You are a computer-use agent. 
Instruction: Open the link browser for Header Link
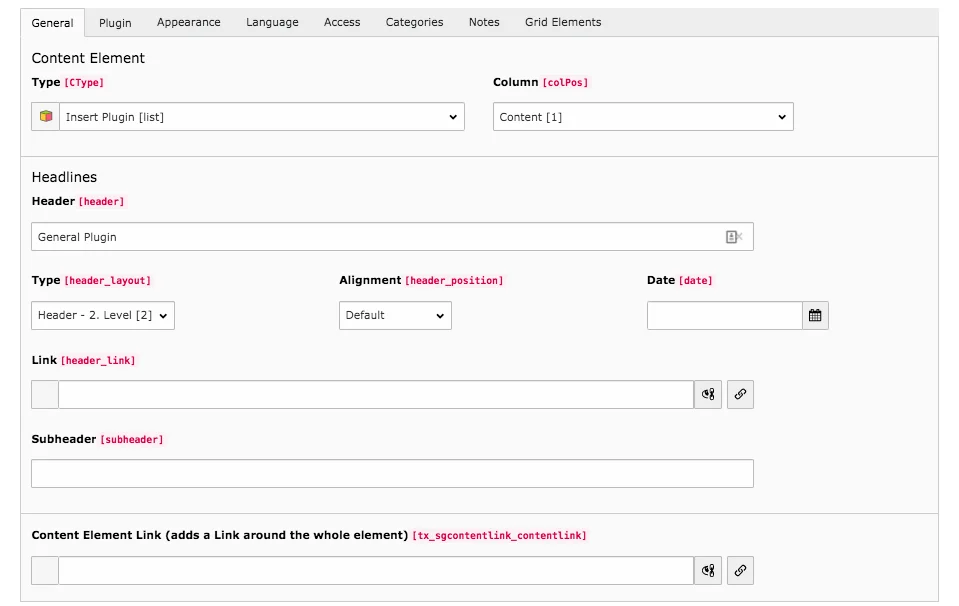point(740,394)
